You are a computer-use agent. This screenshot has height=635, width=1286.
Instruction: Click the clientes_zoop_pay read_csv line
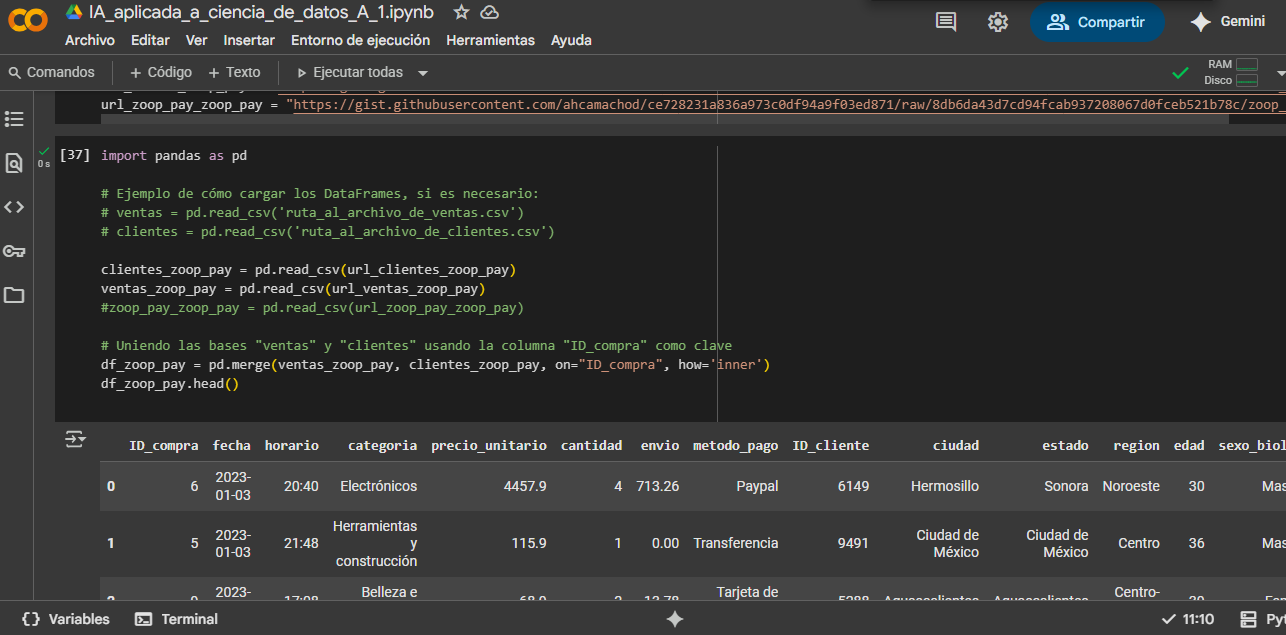(x=308, y=270)
